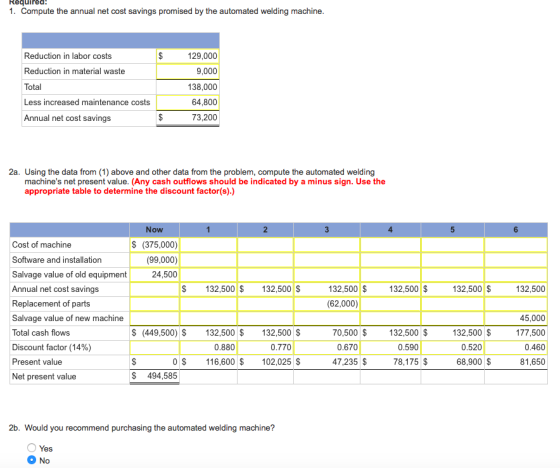Select the No radio button
This screenshot has width=560, height=468.
[31, 460]
